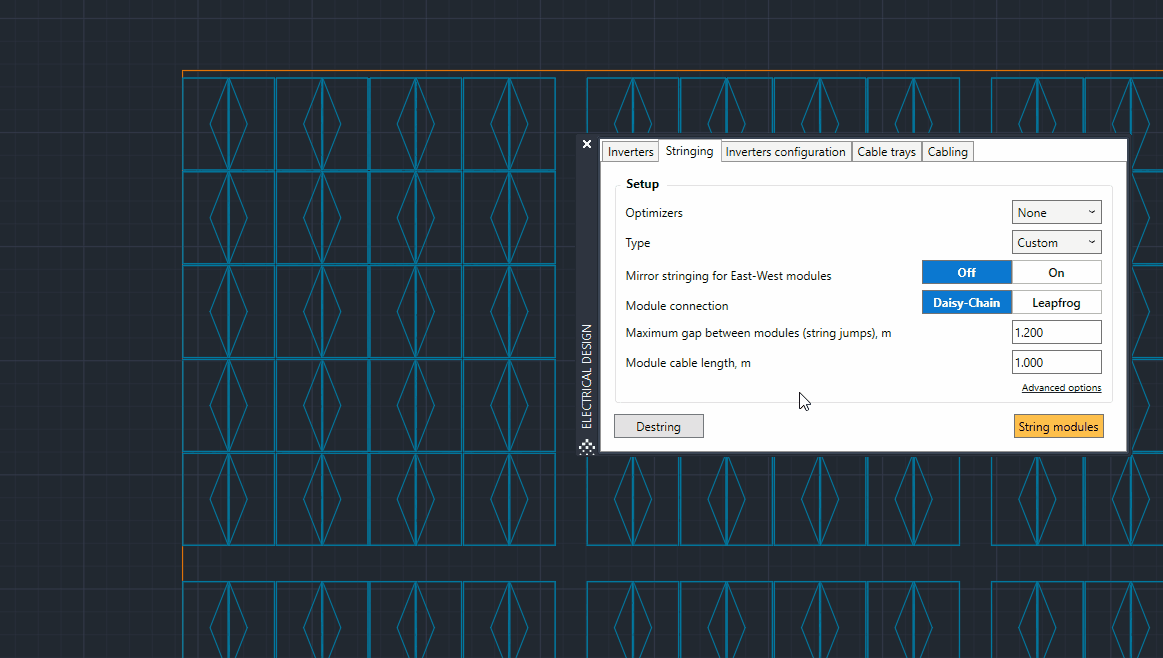Switch module connection to Leapfrog
This screenshot has width=1163, height=658.
tap(1056, 302)
